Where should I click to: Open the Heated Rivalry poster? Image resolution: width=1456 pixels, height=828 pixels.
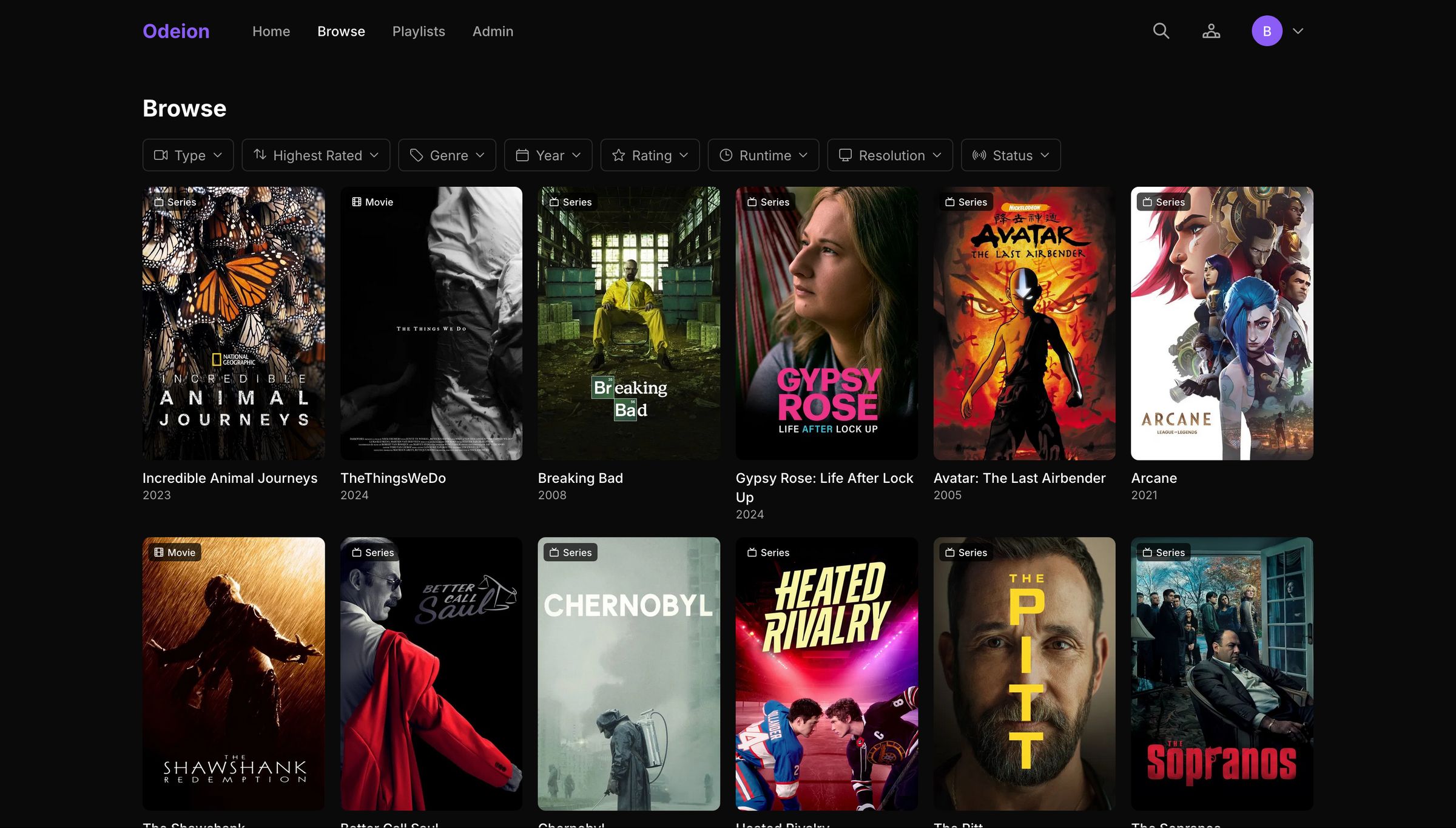(x=827, y=674)
